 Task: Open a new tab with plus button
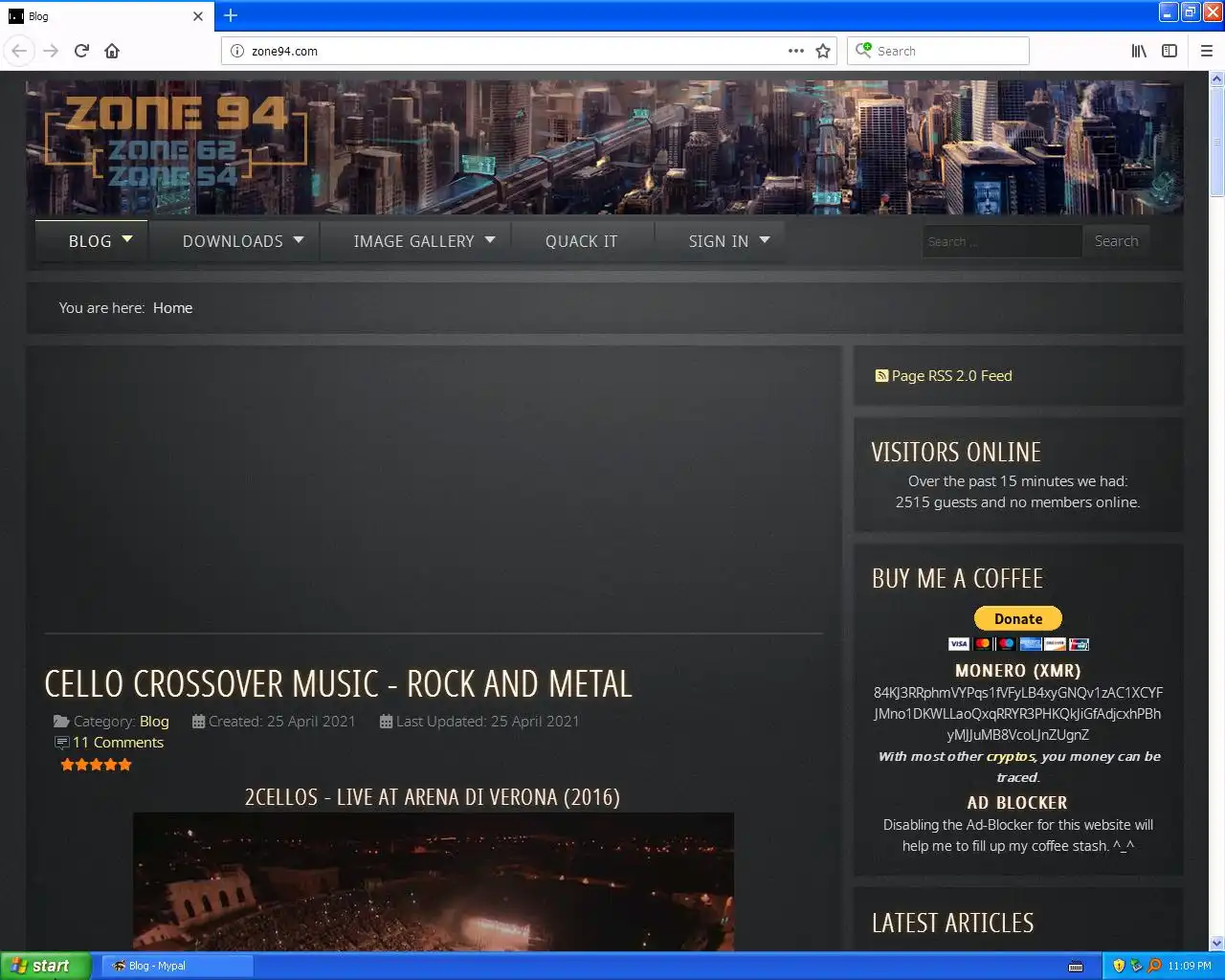click(231, 15)
